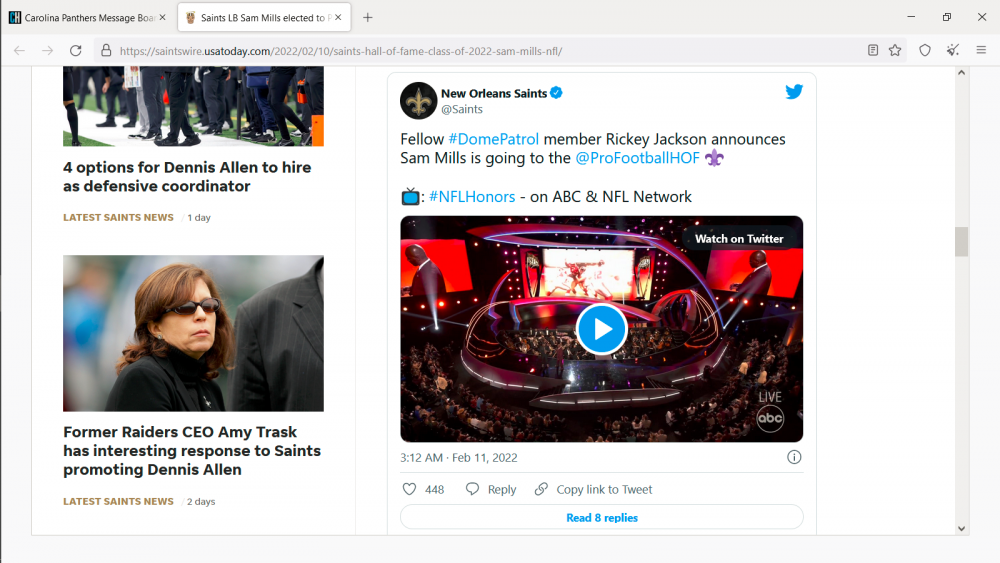Open the Amy Trask article thumbnail

[193, 333]
